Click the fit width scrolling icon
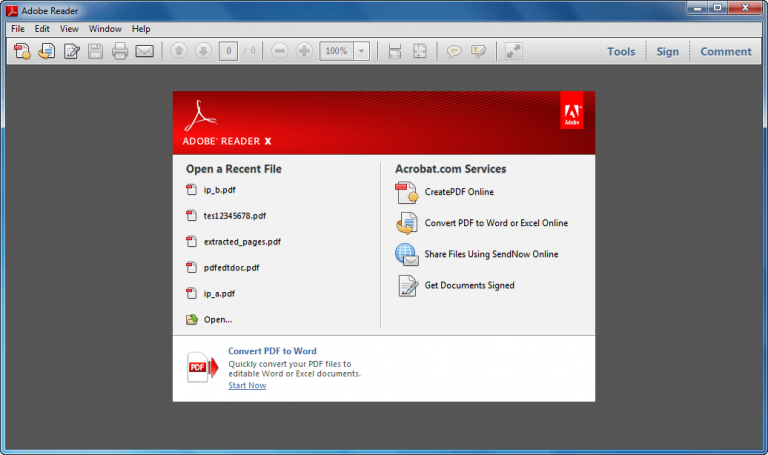 (395, 51)
